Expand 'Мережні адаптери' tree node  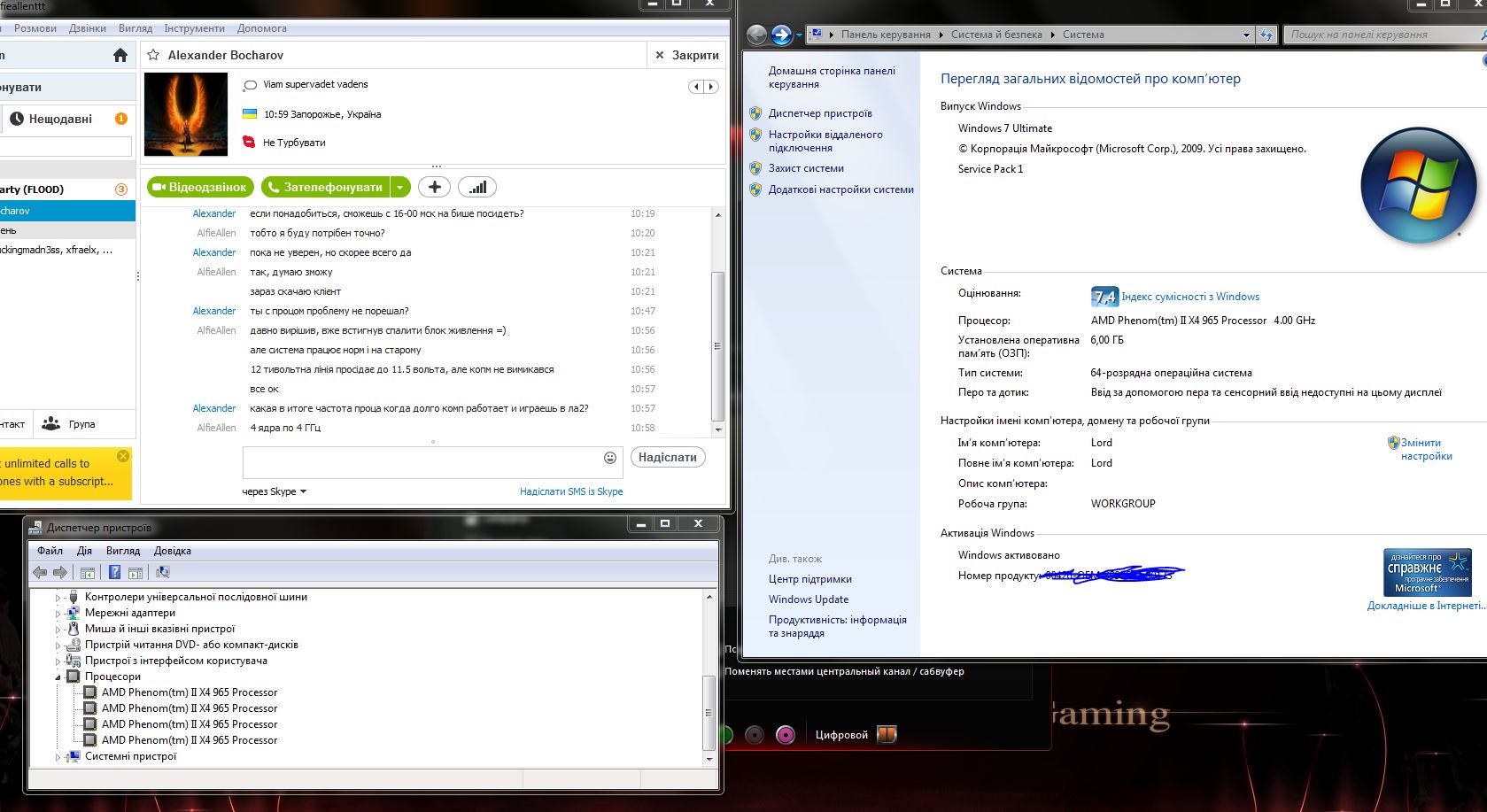tap(58, 613)
